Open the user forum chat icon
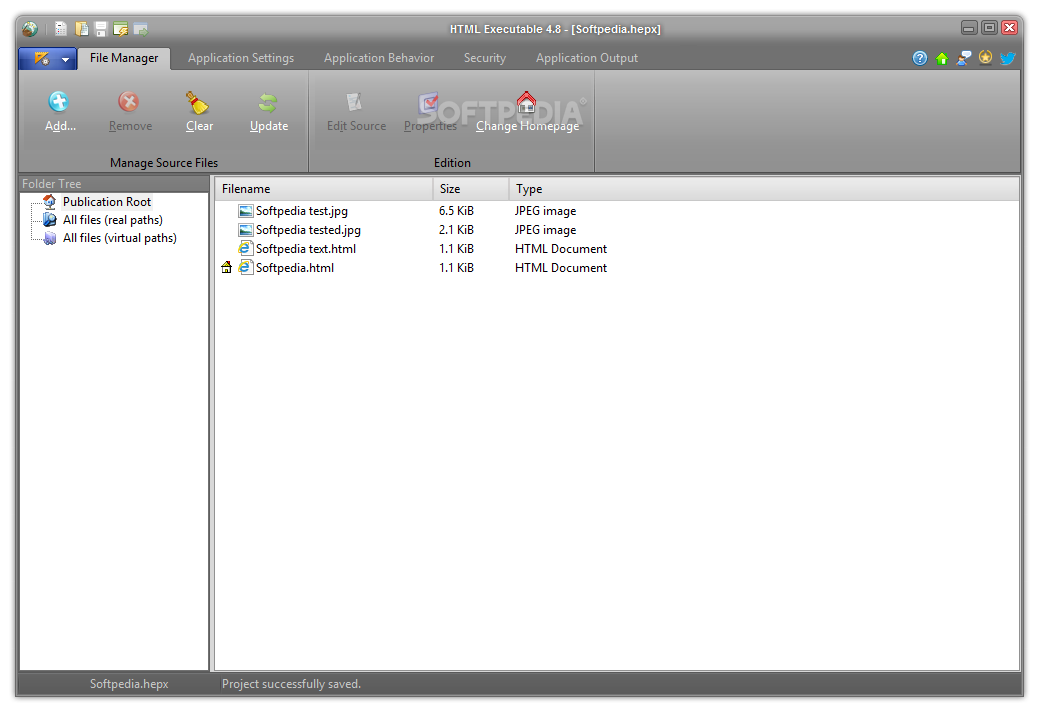1039x712 pixels. coord(963,58)
